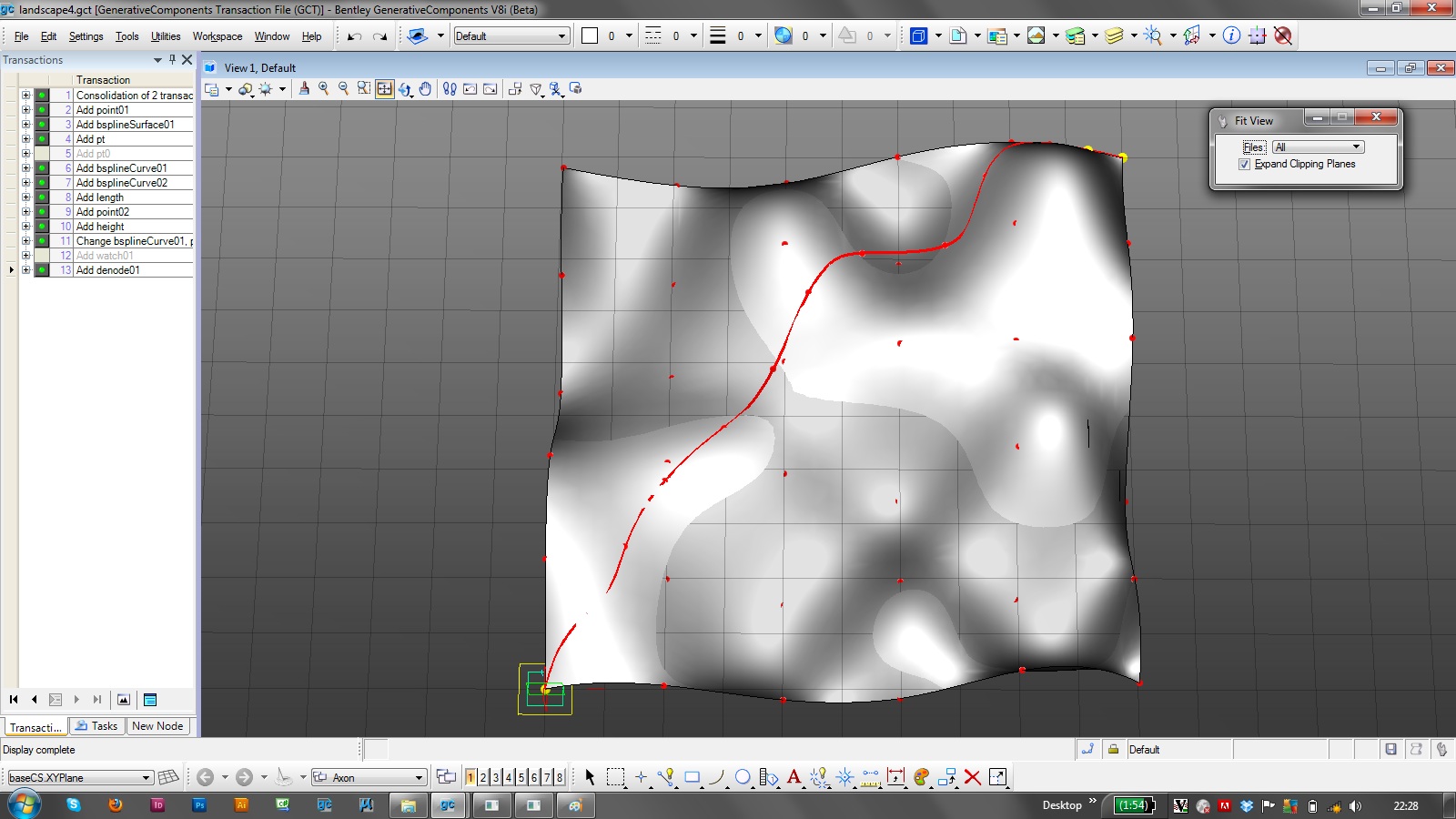The width and height of the screenshot is (1456, 819).
Task: Click the Walk footprints view tool
Action: (450, 89)
